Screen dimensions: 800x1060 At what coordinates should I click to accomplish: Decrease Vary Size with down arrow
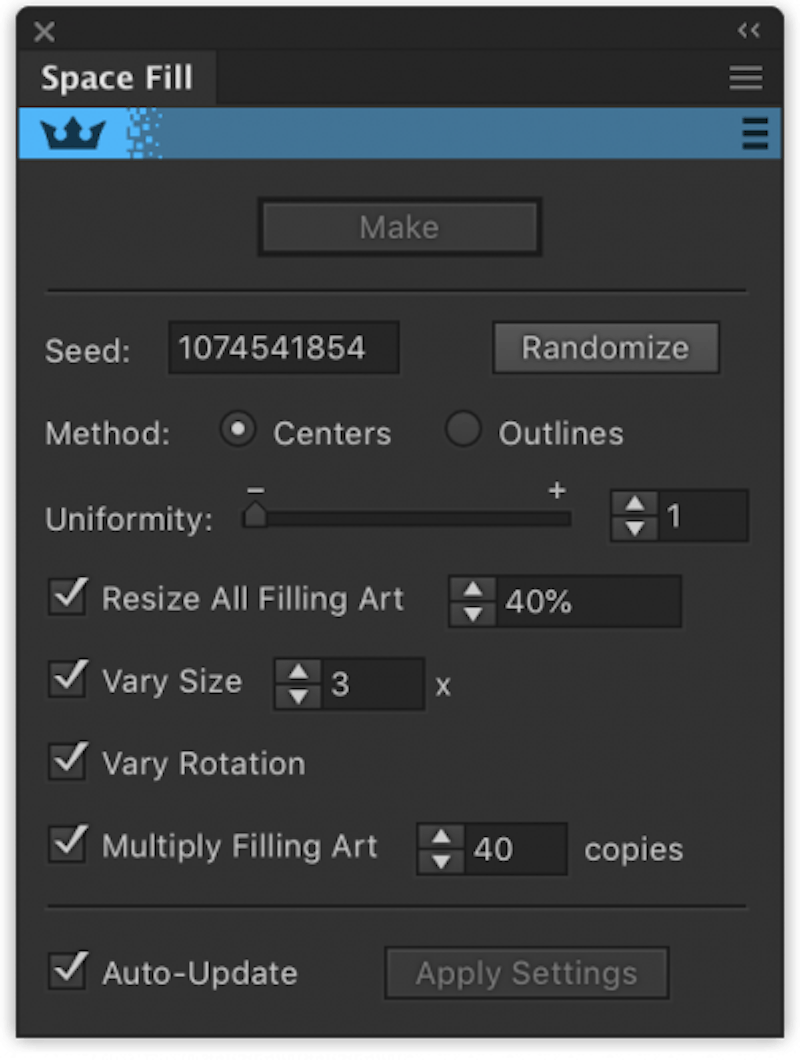point(298,696)
